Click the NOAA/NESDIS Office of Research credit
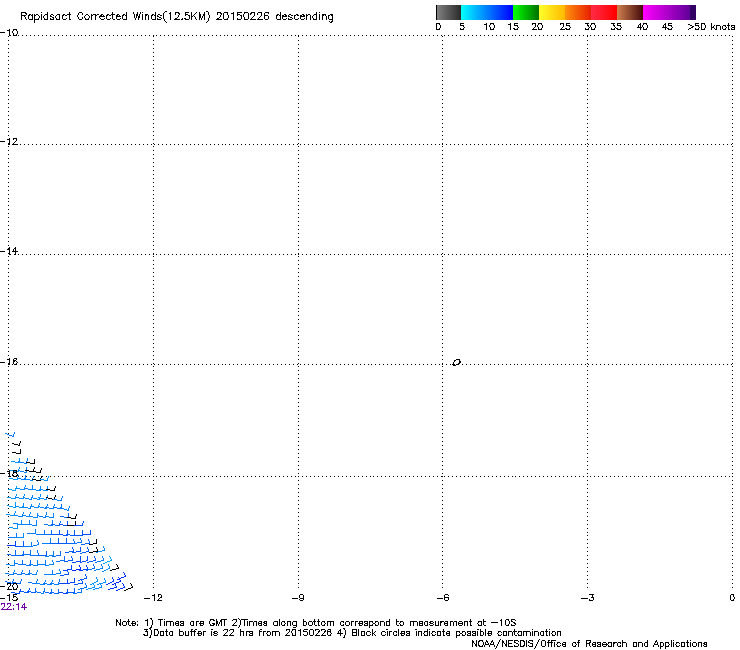 pos(589,644)
